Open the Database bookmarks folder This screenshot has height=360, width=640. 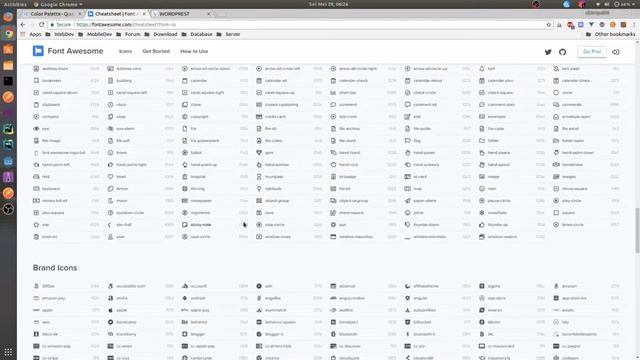197,34
